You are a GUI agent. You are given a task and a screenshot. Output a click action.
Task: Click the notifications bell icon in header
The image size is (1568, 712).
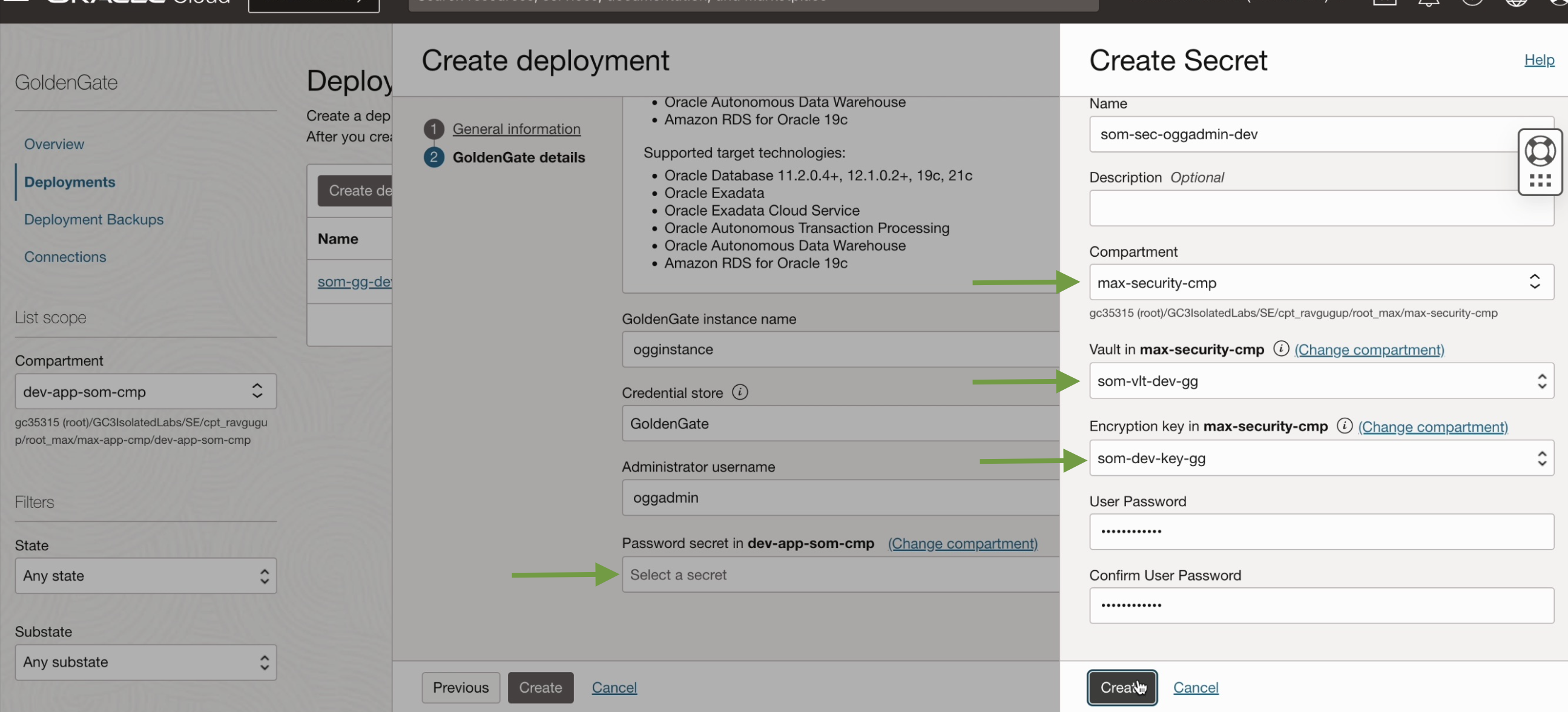click(x=1428, y=3)
